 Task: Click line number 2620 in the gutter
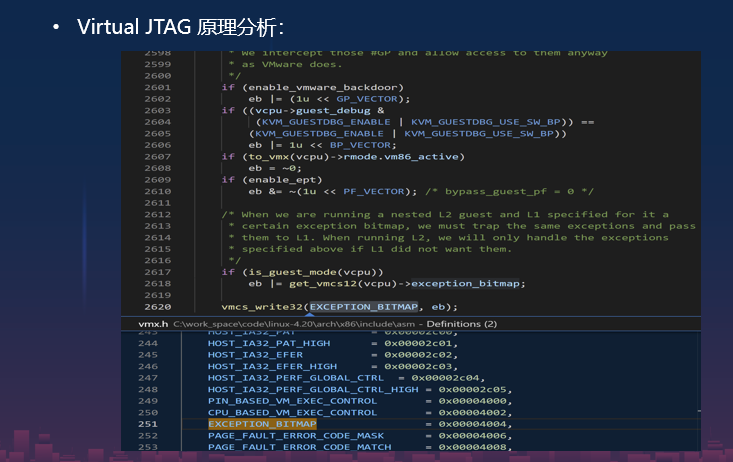[157, 306]
